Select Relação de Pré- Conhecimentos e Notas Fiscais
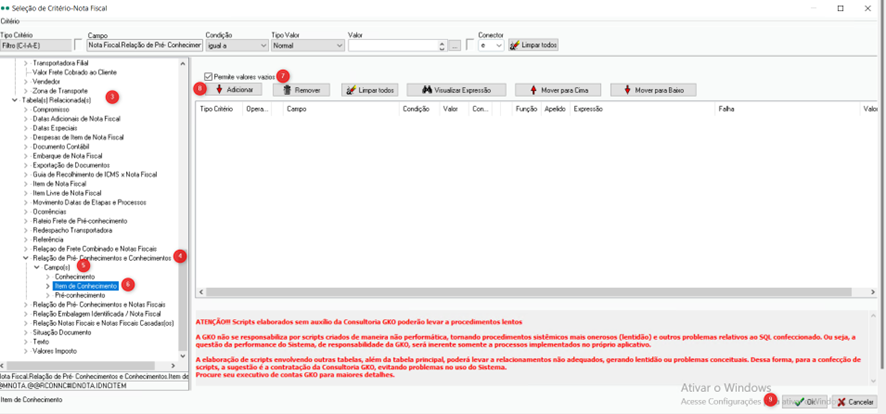 click(99, 304)
